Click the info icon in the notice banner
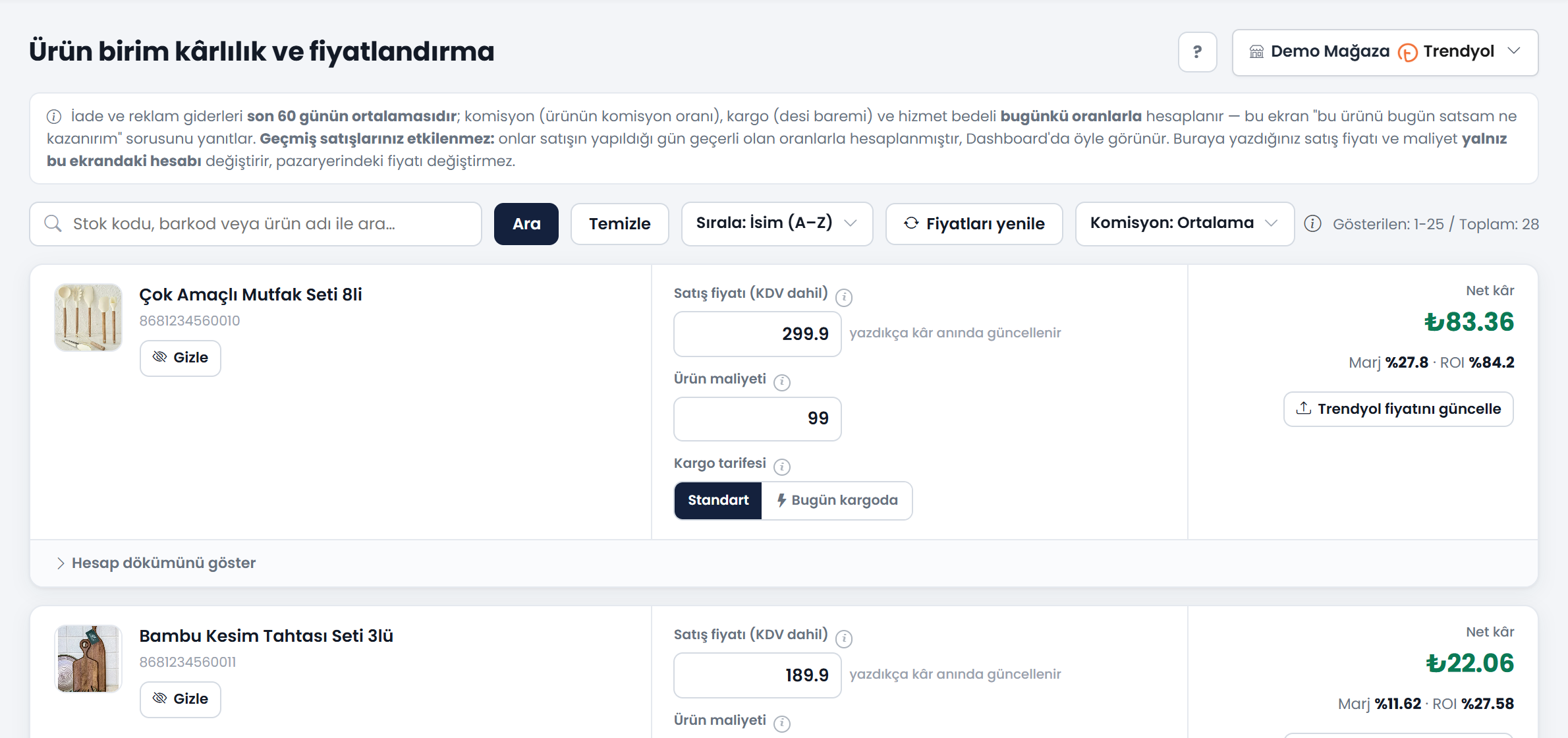 (x=54, y=117)
